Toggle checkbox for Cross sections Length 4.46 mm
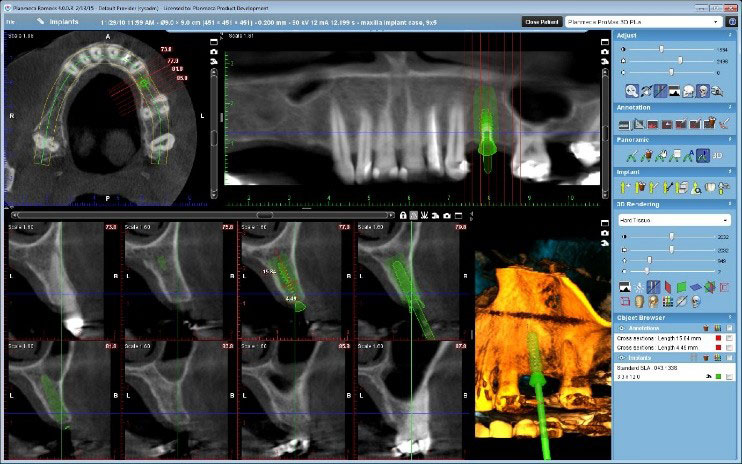This screenshot has height=464, width=742. click(727, 349)
